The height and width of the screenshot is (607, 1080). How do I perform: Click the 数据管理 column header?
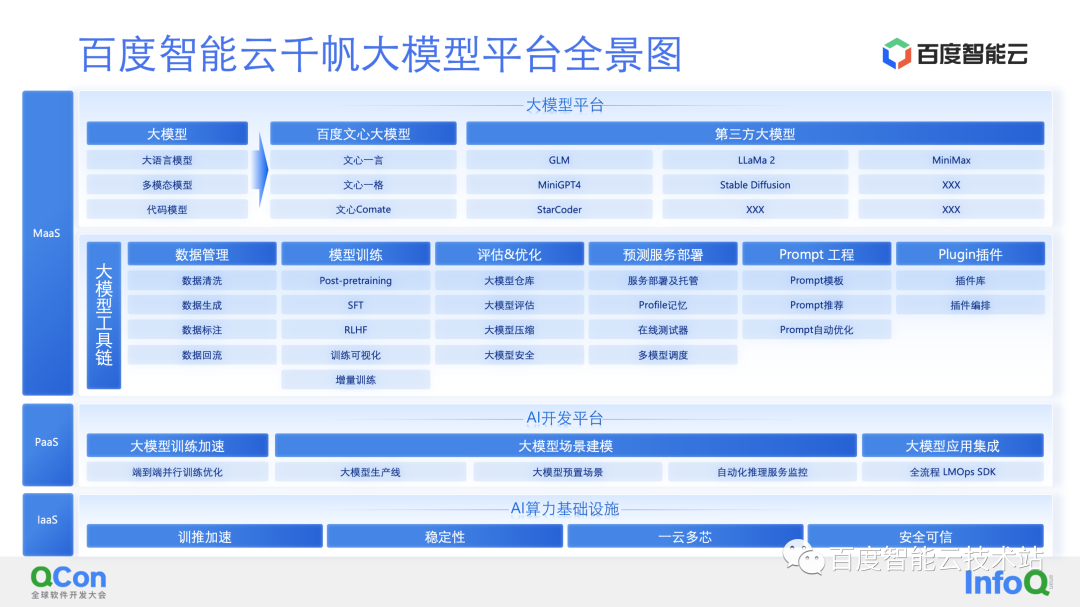pyautogui.click(x=202, y=254)
